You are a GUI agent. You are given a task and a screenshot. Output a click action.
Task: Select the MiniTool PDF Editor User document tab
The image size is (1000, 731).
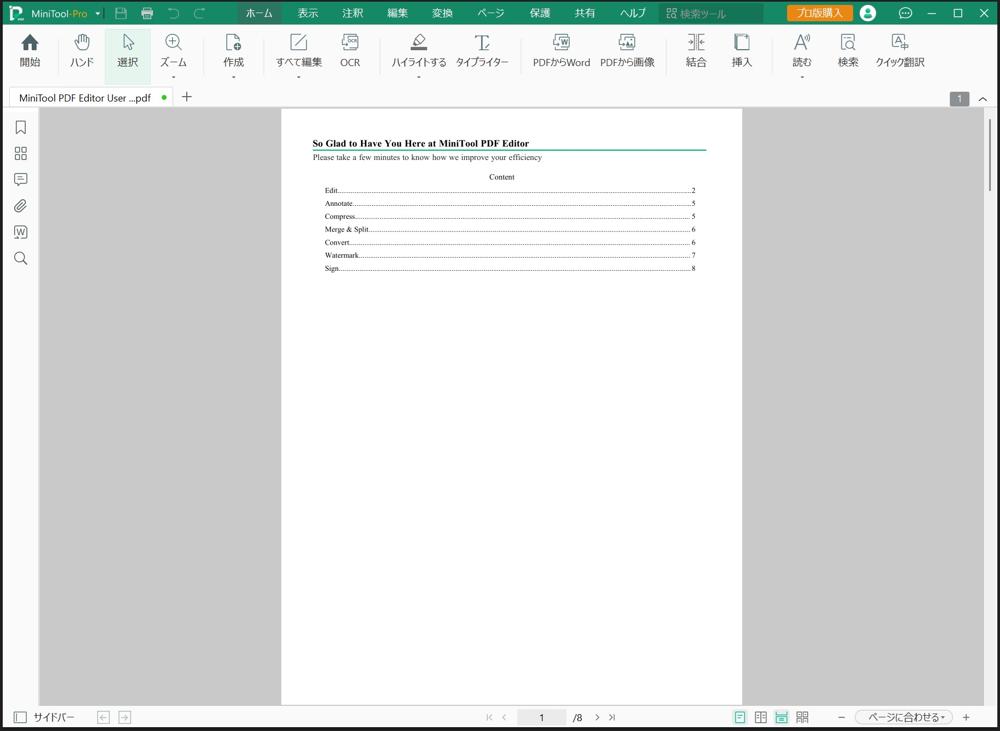91,98
